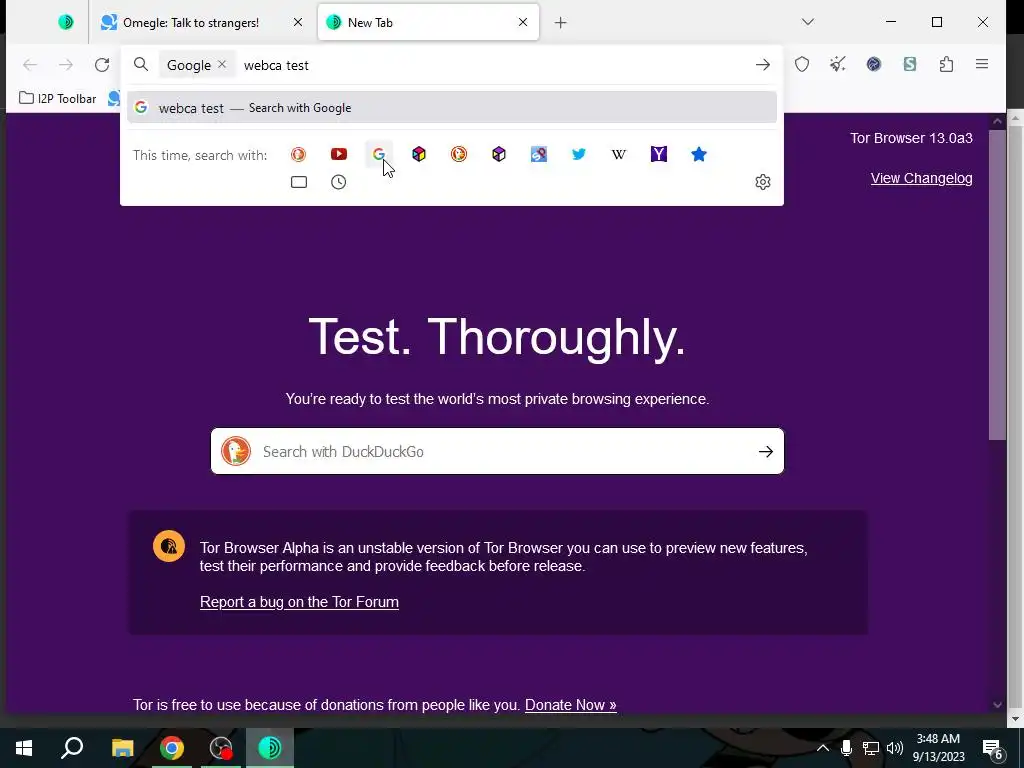Image resolution: width=1024 pixels, height=768 pixels.
Task: Search open tabs via the tab icon
Action: (298, 182)
